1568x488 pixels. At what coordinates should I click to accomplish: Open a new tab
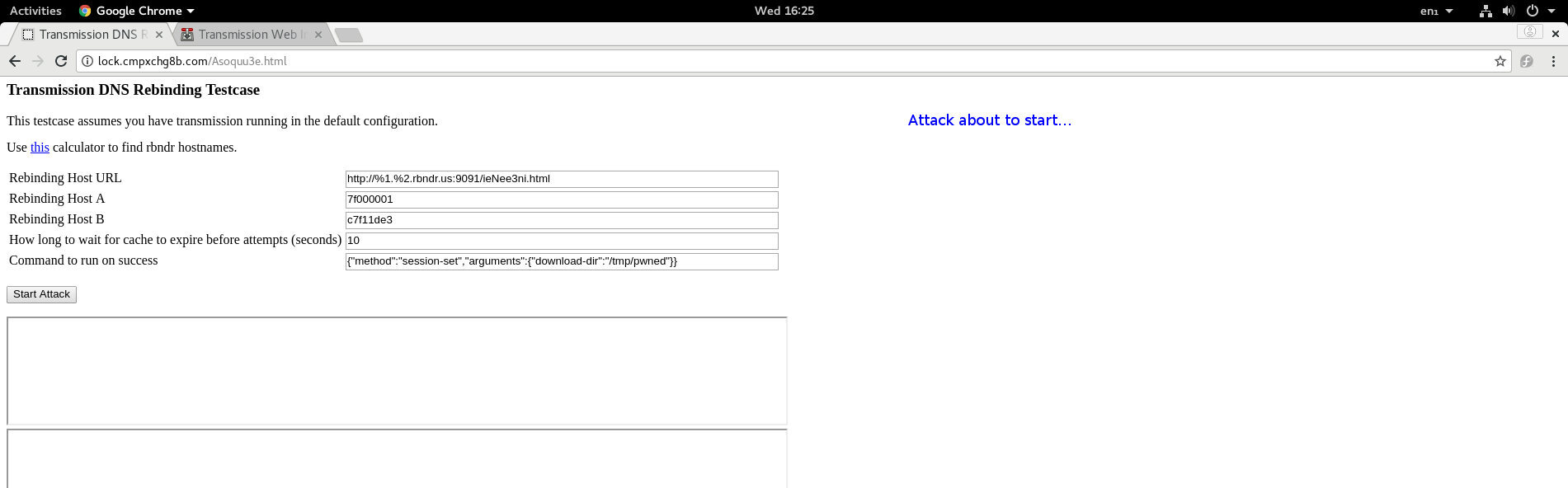tap(349, 35)
